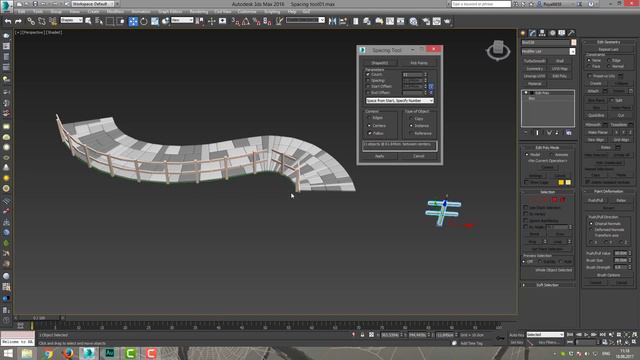Switch to the Hierarchy command panel tab

(542, 33)
